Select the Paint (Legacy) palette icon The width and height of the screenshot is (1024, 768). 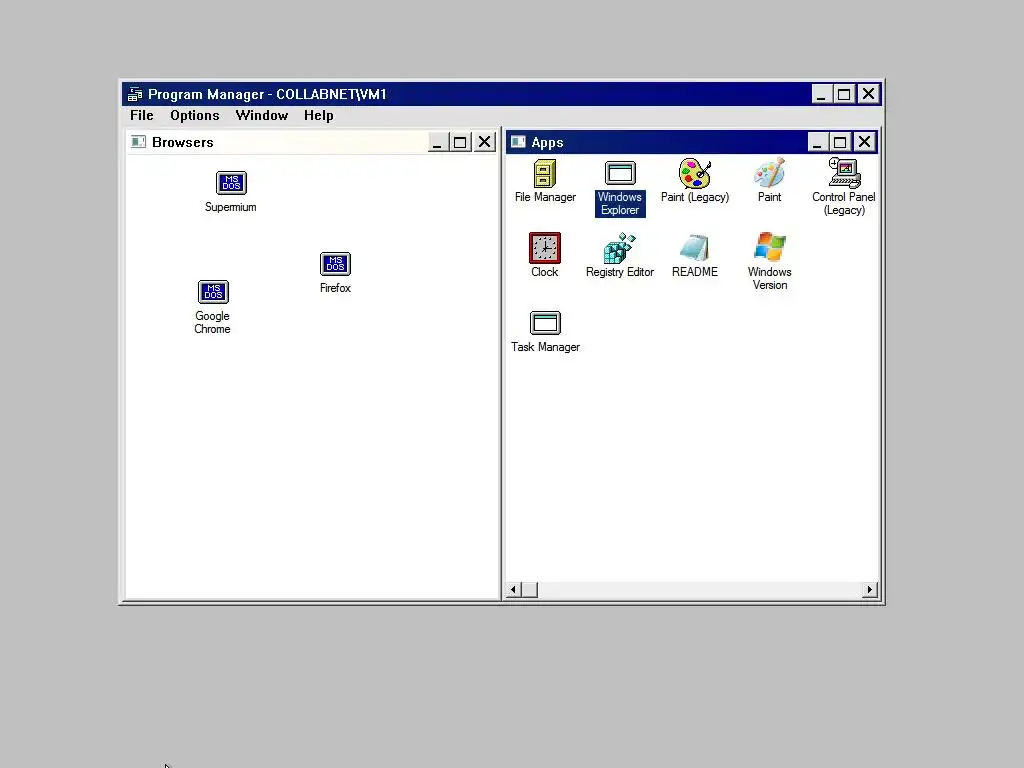tap(695, 174)
